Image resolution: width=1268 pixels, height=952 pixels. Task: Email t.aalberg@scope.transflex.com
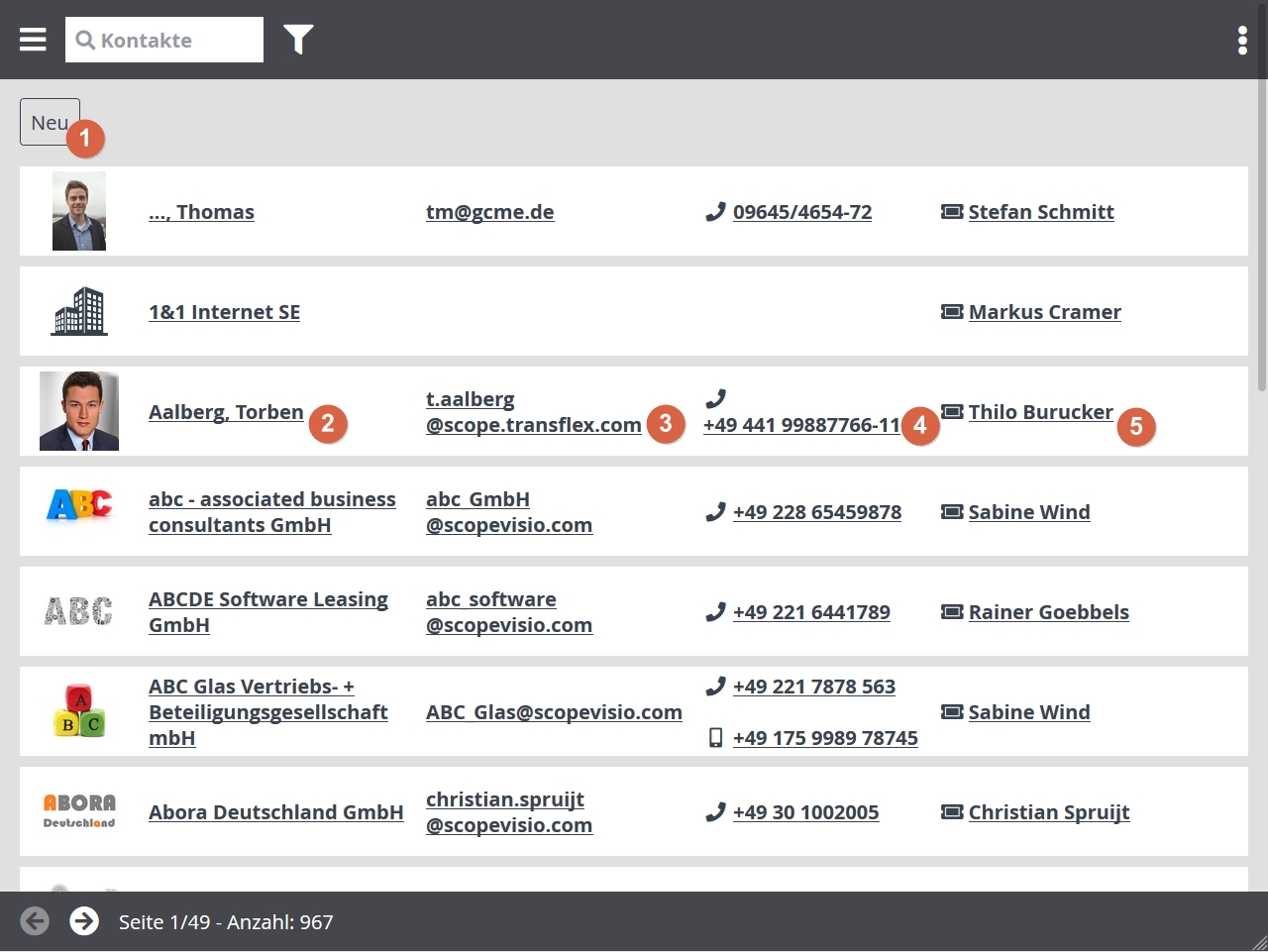pos(534,412)
